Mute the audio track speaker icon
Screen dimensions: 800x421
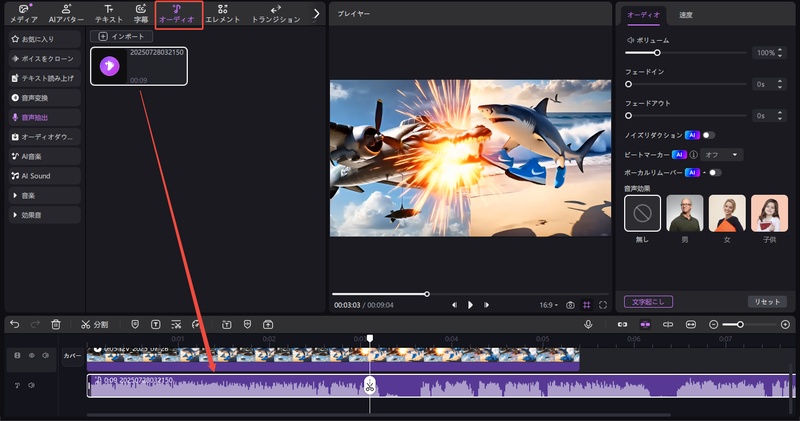32,385
